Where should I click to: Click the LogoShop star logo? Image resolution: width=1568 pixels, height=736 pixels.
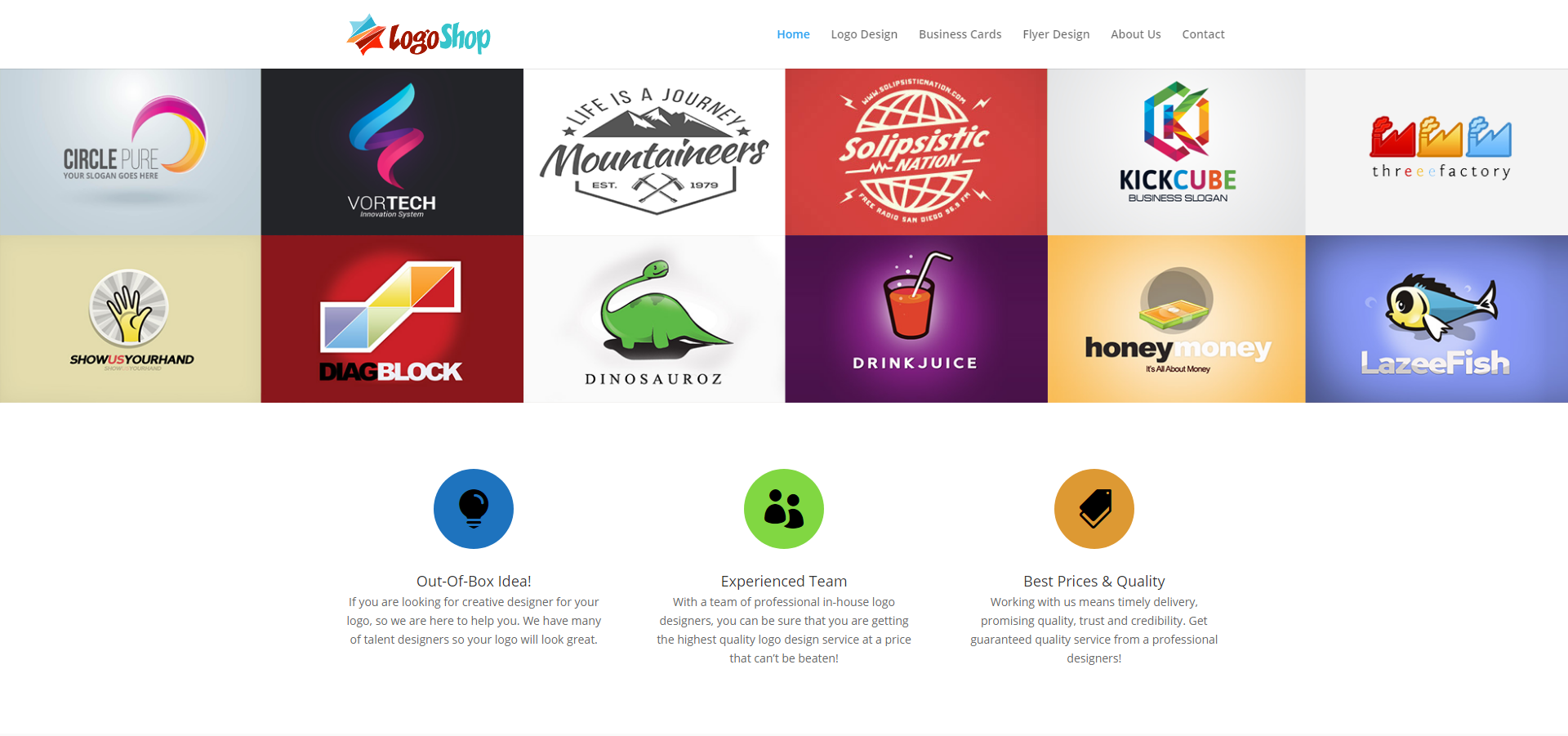(x=418, y=34)
